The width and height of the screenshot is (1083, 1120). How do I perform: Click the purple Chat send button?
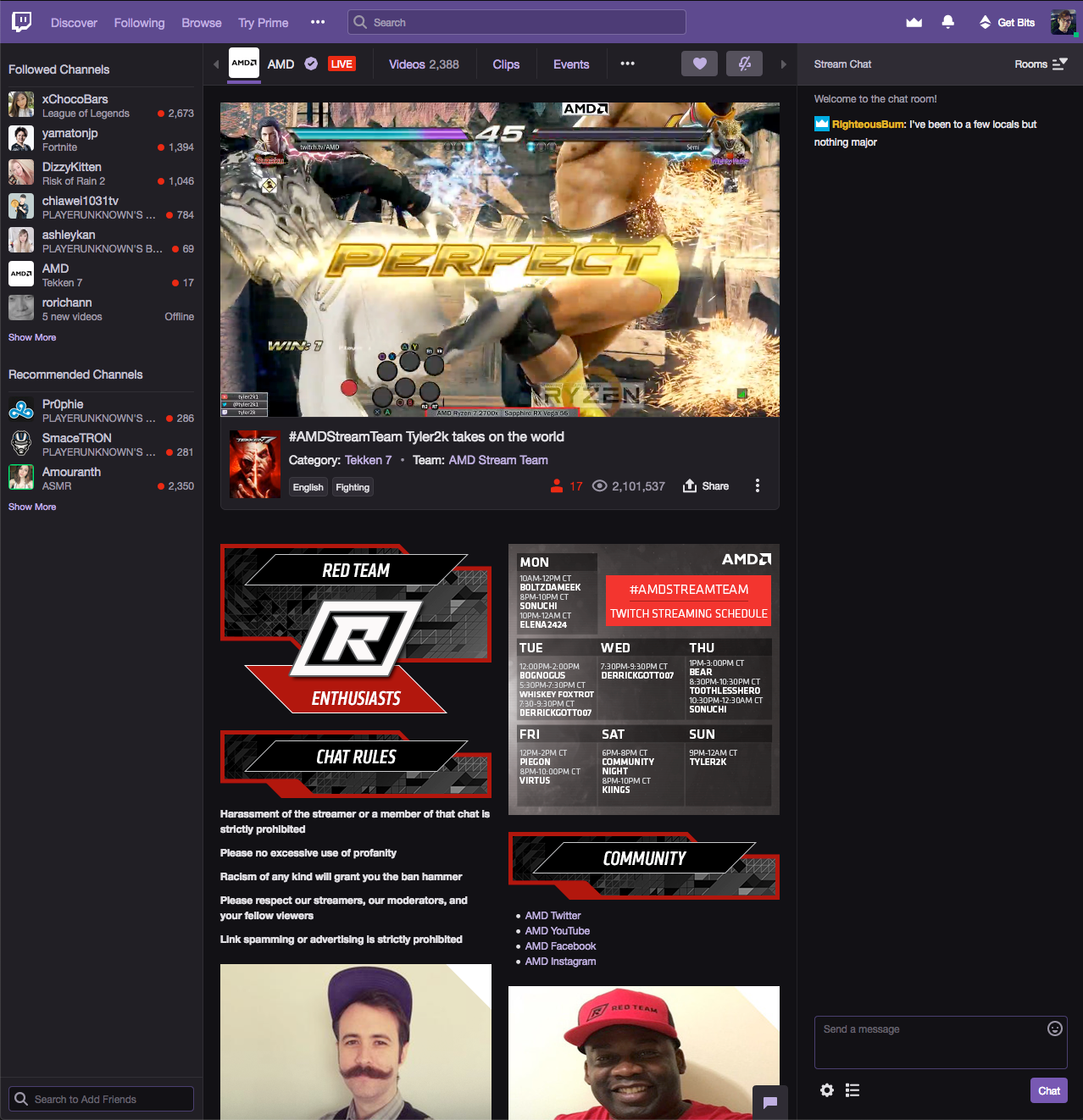(x=1048, y=1090)
